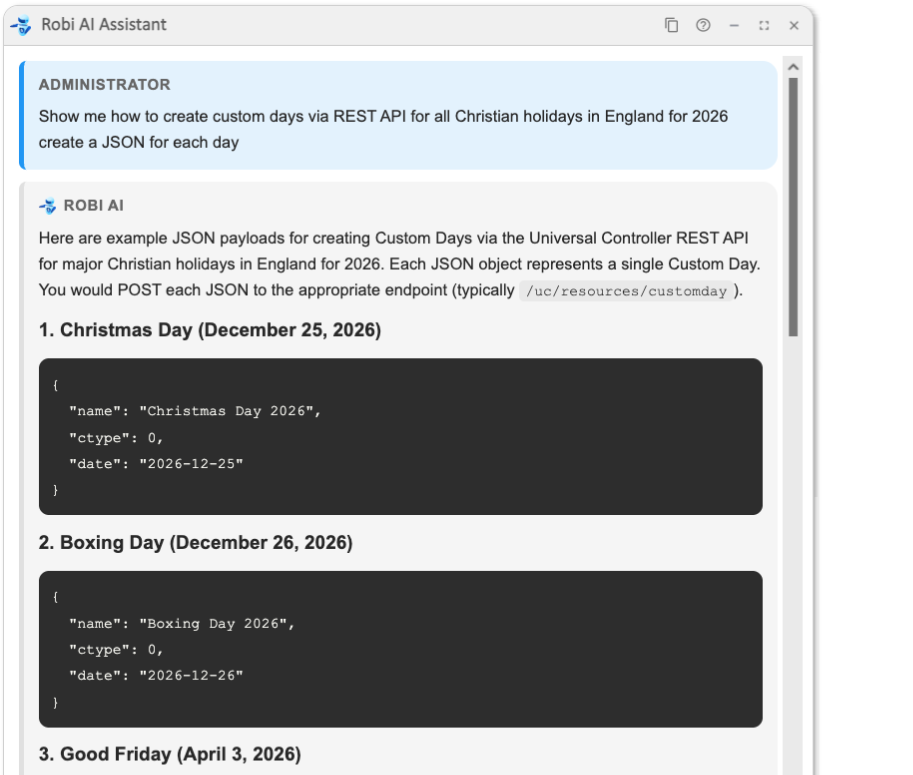
Task: Click the Robi AI avatar icon in response
Action: tap(47, 206)
